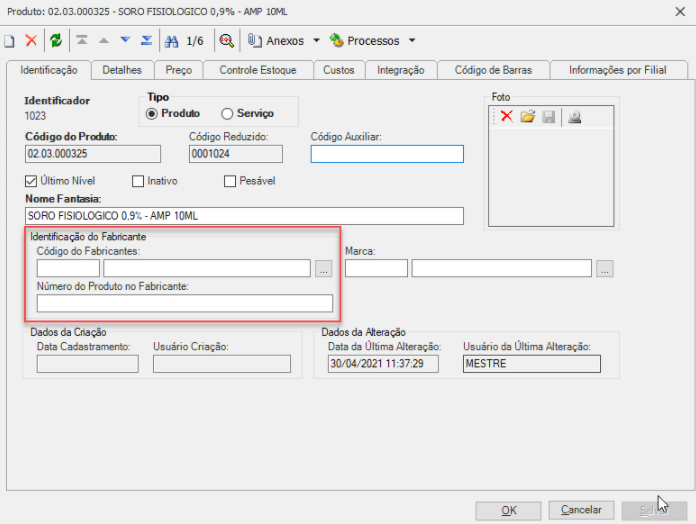696x524 pixels.
Task: Open the Informações por Filial tab
Action: 618,70
